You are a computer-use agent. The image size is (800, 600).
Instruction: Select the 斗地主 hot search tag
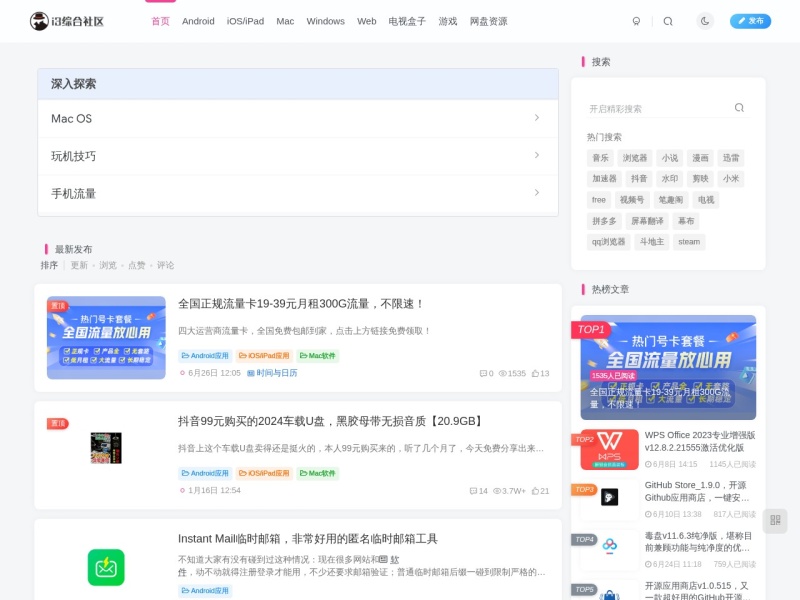click(x=652, y=242)
